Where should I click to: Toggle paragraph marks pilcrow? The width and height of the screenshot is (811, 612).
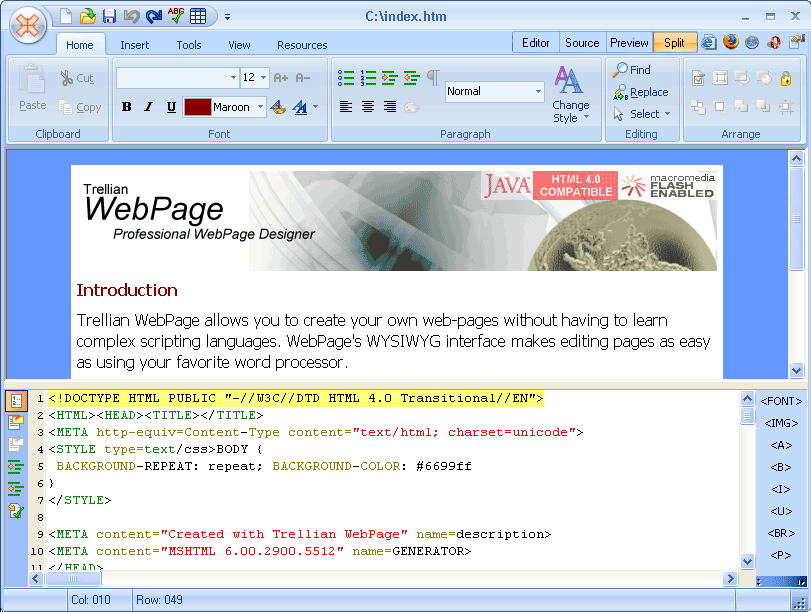pos(433,78)
